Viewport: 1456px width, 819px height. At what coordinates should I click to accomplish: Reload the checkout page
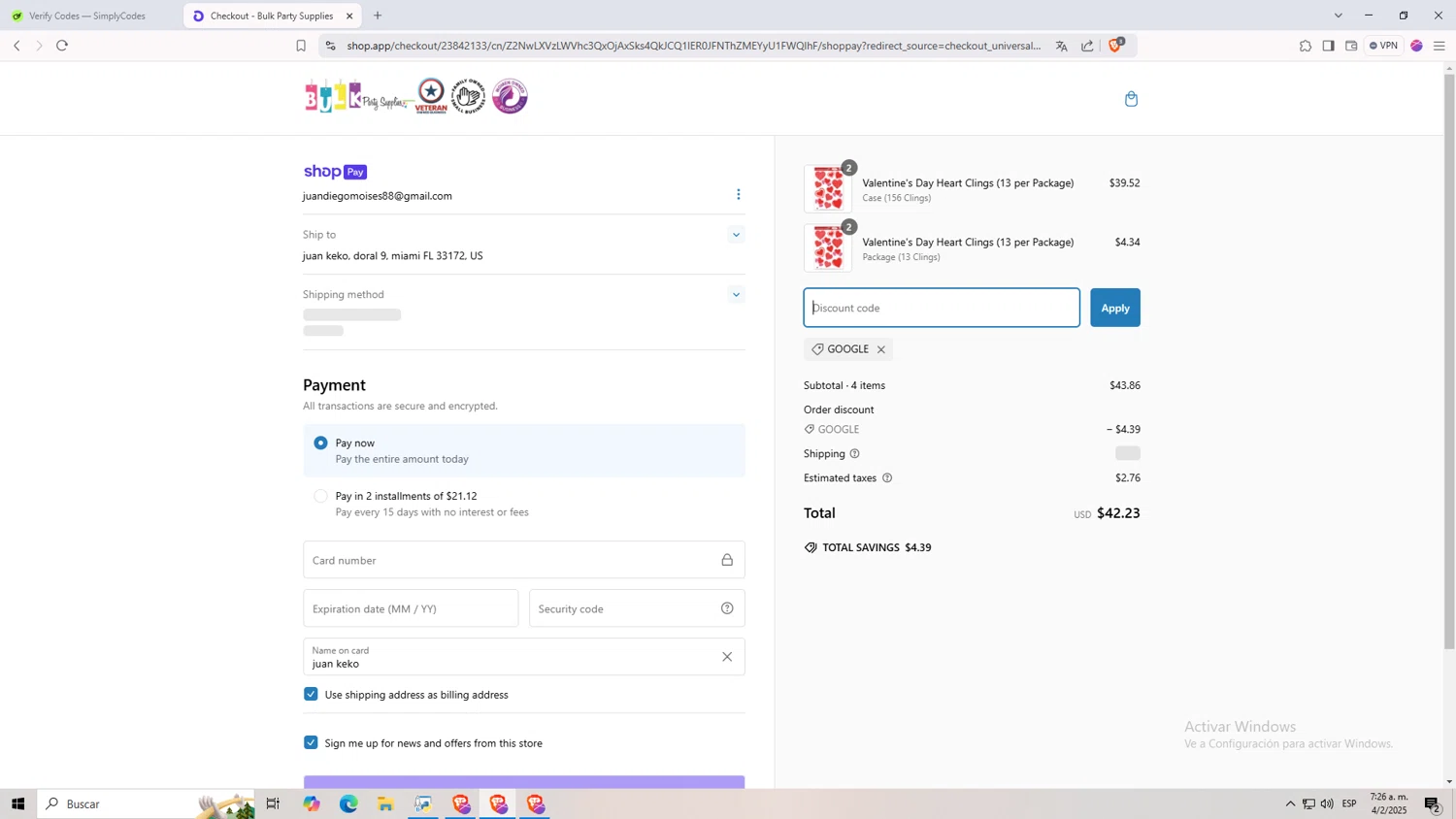tap(62, 46)
